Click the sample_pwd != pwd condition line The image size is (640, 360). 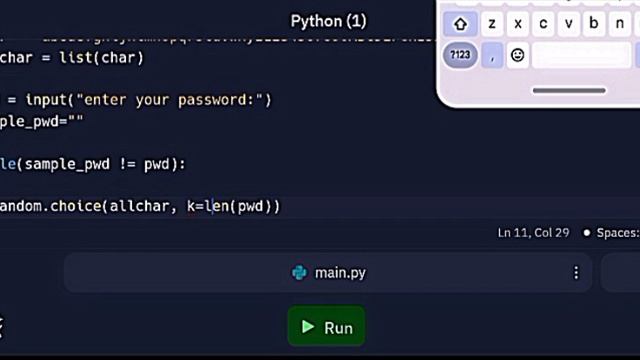[x=93, y=164]
